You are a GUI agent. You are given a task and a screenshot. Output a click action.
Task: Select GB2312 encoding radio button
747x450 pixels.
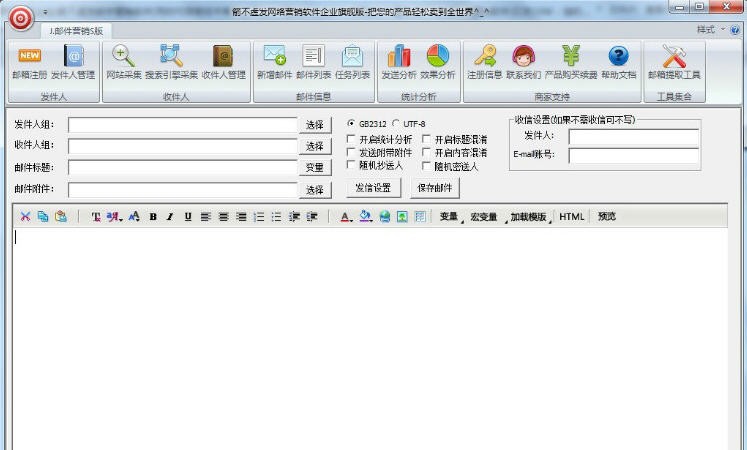click(352, 123)
